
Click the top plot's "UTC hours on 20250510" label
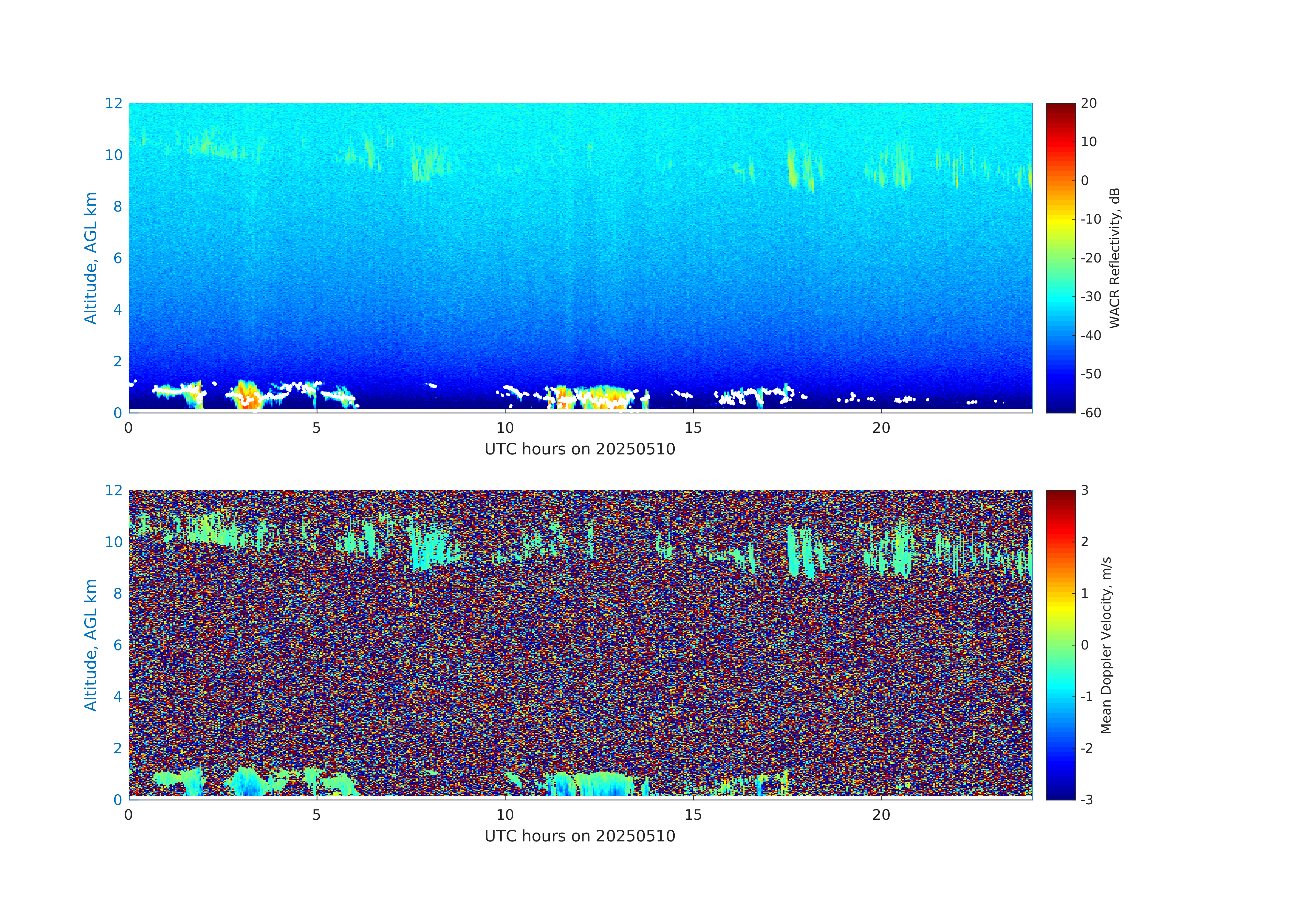click(580, 449)
